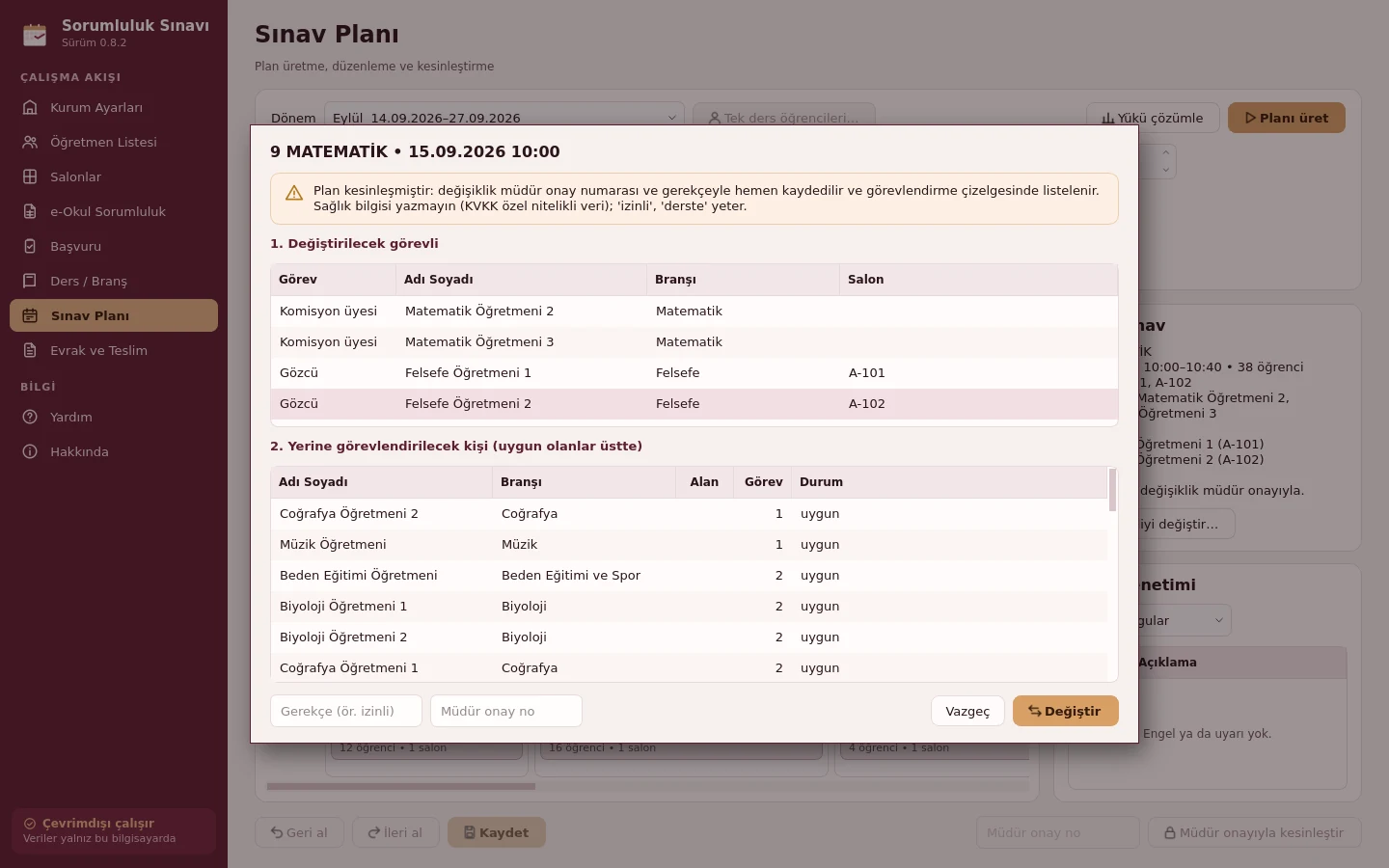Image resolution: width=1389 pixels, height=868 pixels.
Task: Choose Beden Eğitimi Öğretmeni as replacement
Action: click(689, 576)
